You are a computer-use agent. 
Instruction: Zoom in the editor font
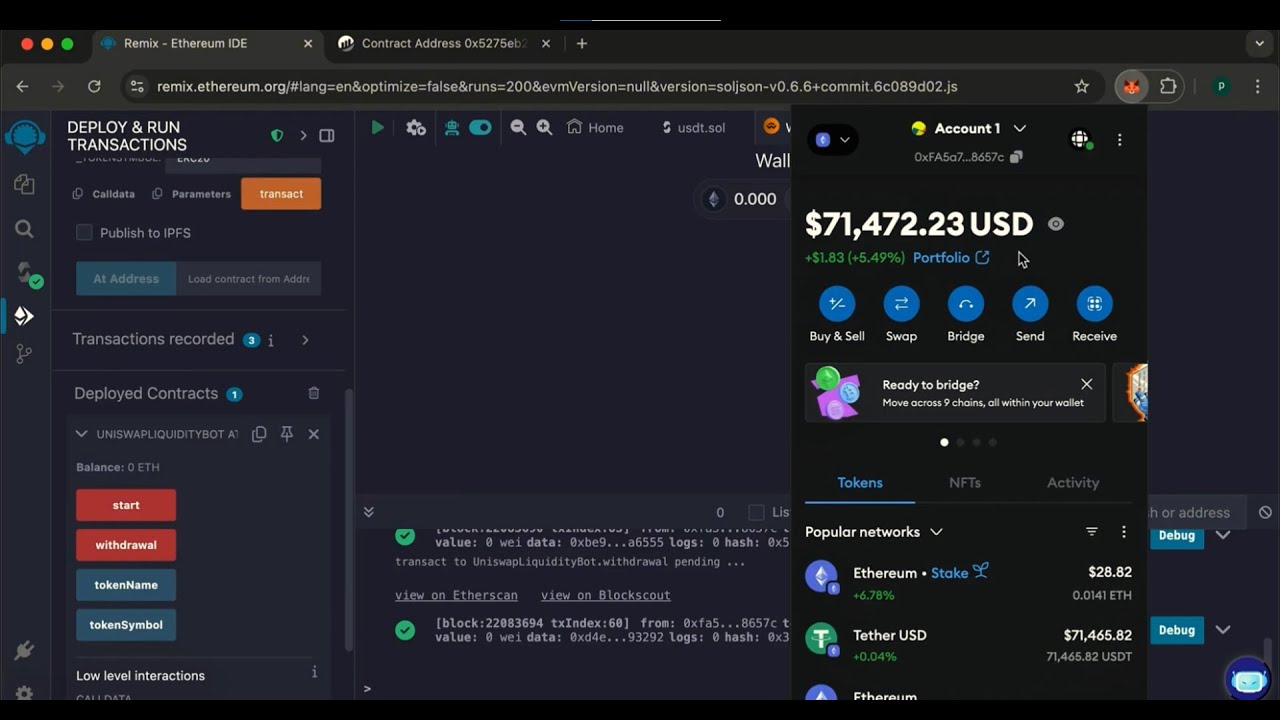coord(544,127)
